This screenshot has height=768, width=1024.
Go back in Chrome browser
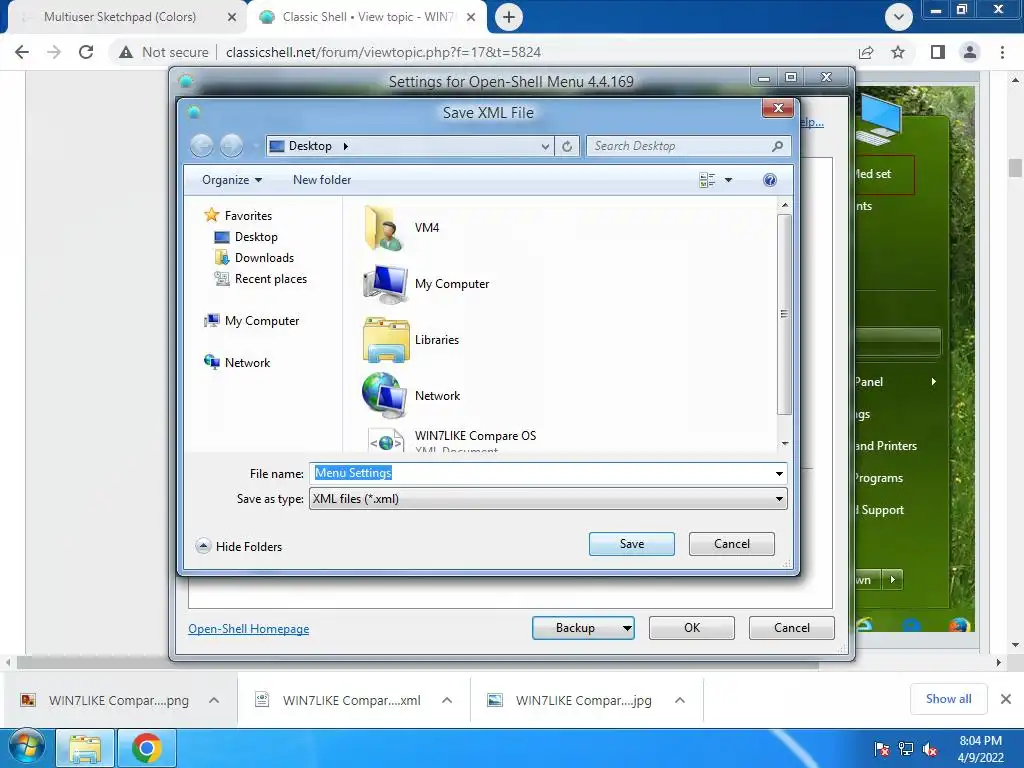tap(22, 52)
